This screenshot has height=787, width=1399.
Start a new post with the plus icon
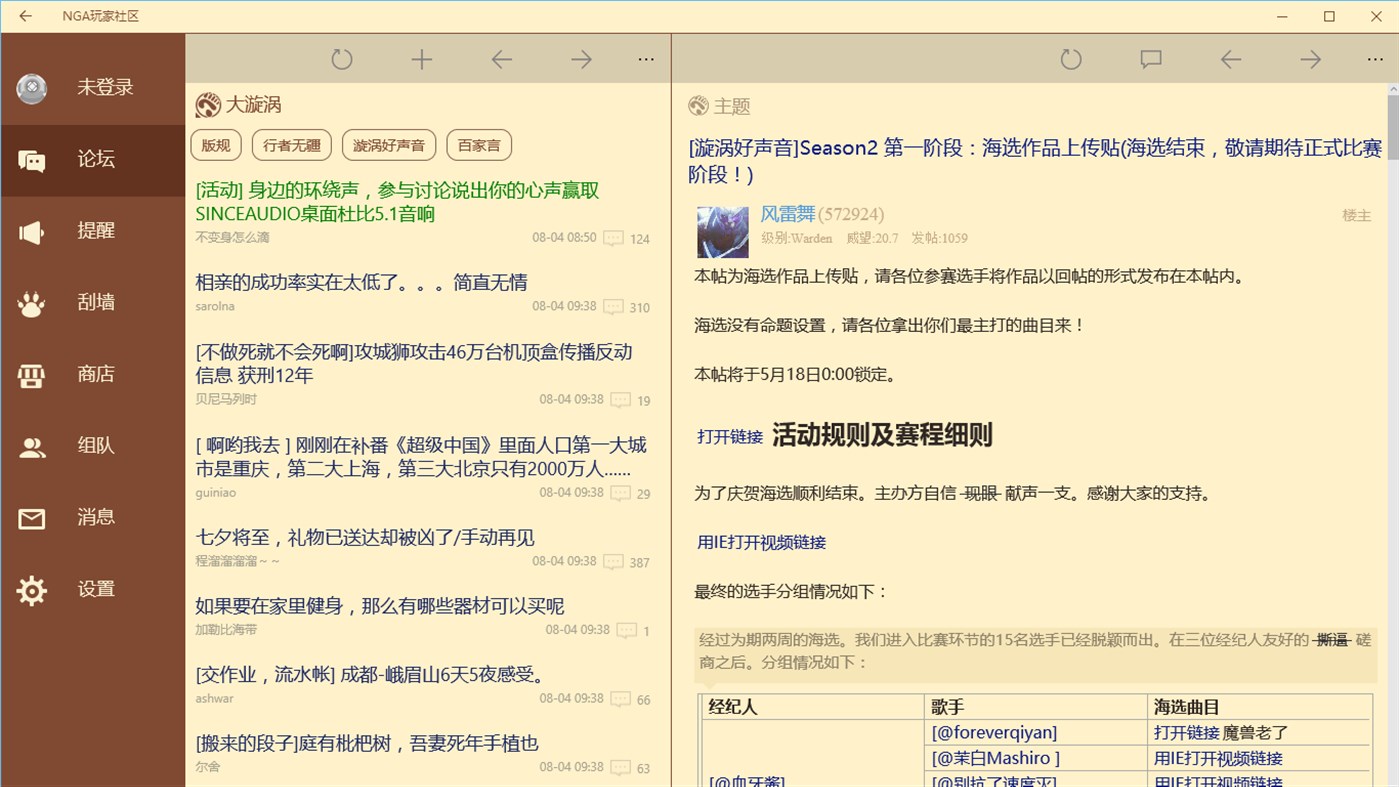[x=421, y=58]
